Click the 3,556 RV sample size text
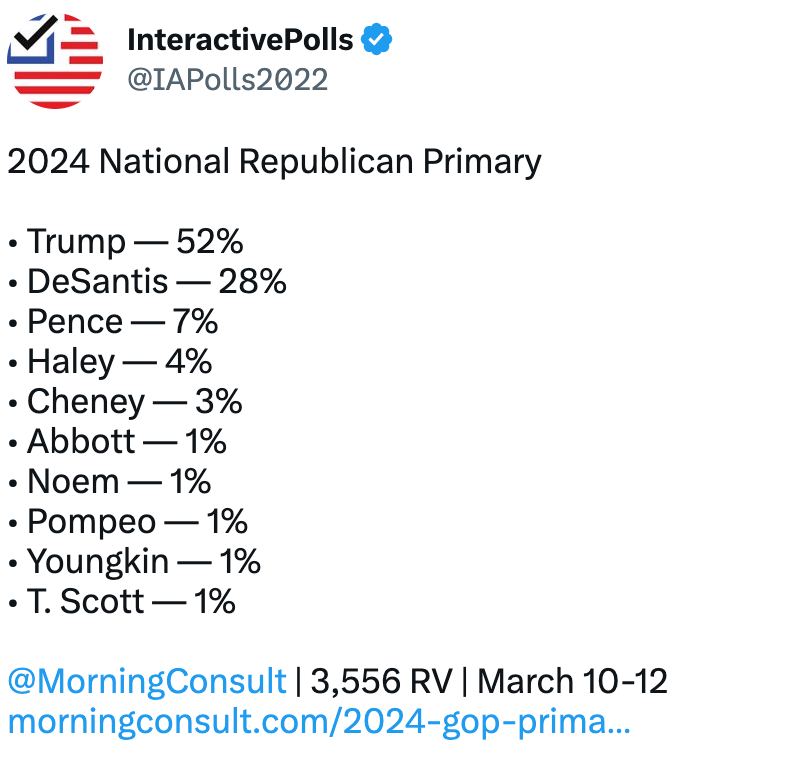Image resolution: width=791 pixels, height=757 pixels. (381, 681)
